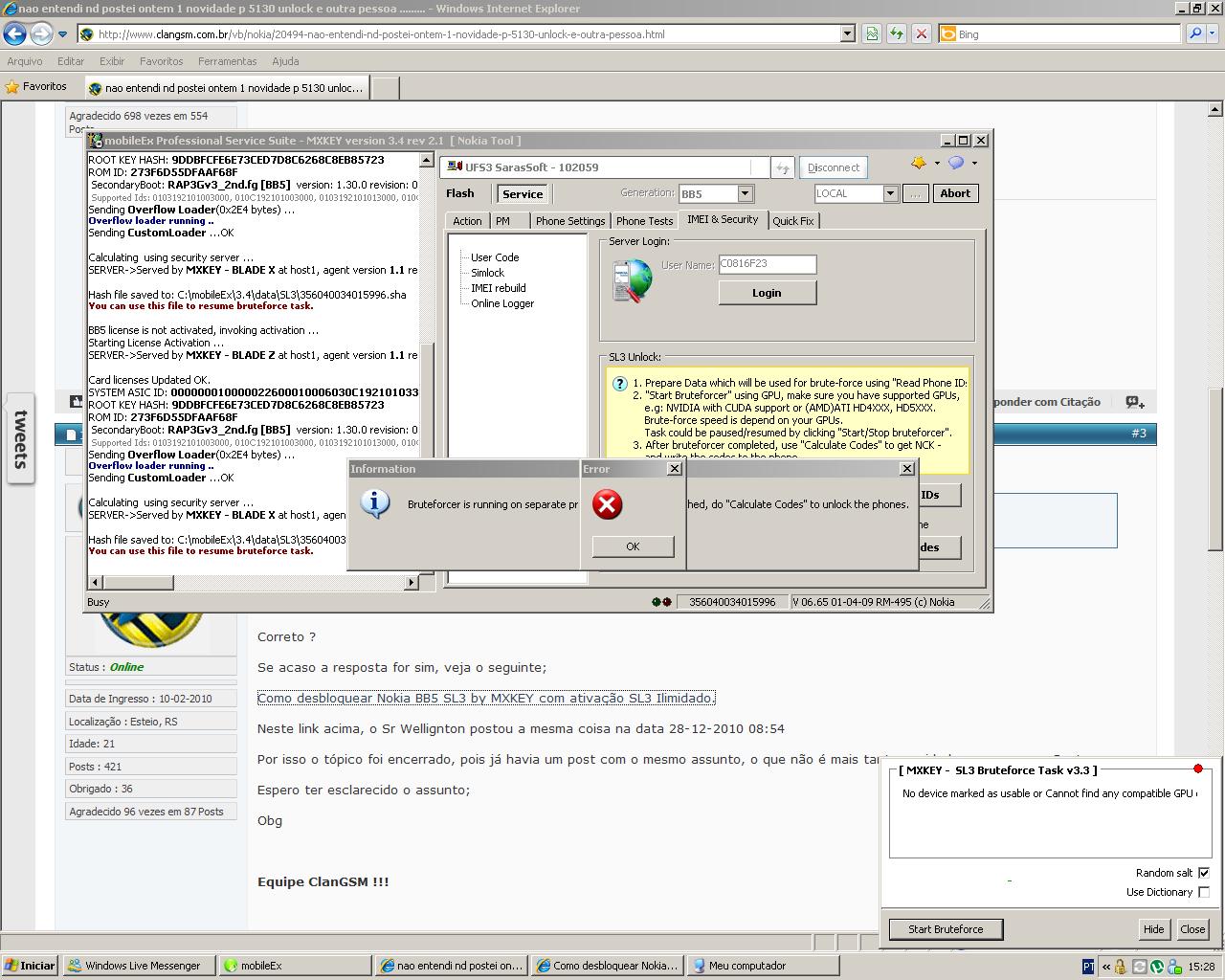Open the yellow star icon dropdown arrow
This screenshot has height=980, width=1225.
point(937,163)
